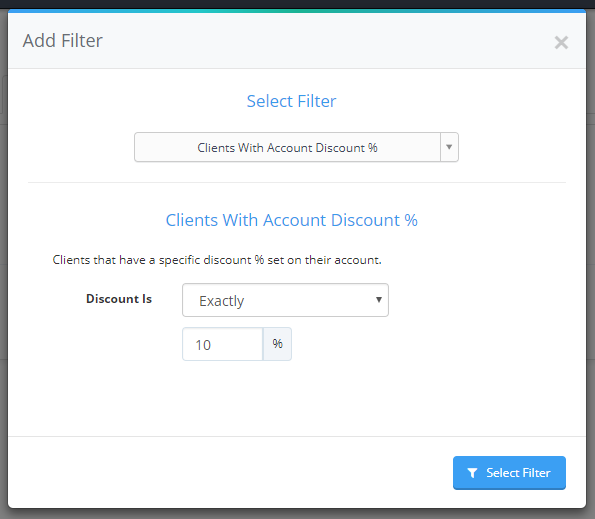Screen dimensions: 595x519
Task: Click the Add Filter dialog title
Action: pyautogui.click(x=63, y=41)
